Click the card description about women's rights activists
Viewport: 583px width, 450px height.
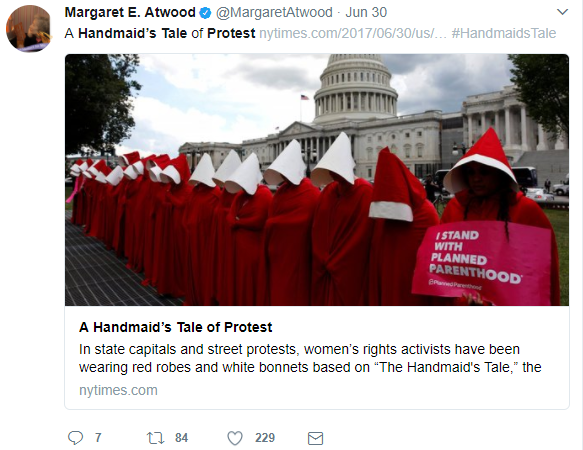(x=310, y=358)
